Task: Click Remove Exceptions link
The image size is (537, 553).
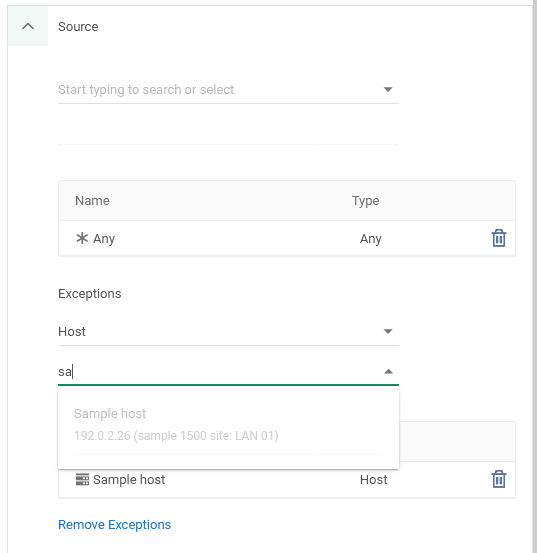Action: [x=114, y=524]
